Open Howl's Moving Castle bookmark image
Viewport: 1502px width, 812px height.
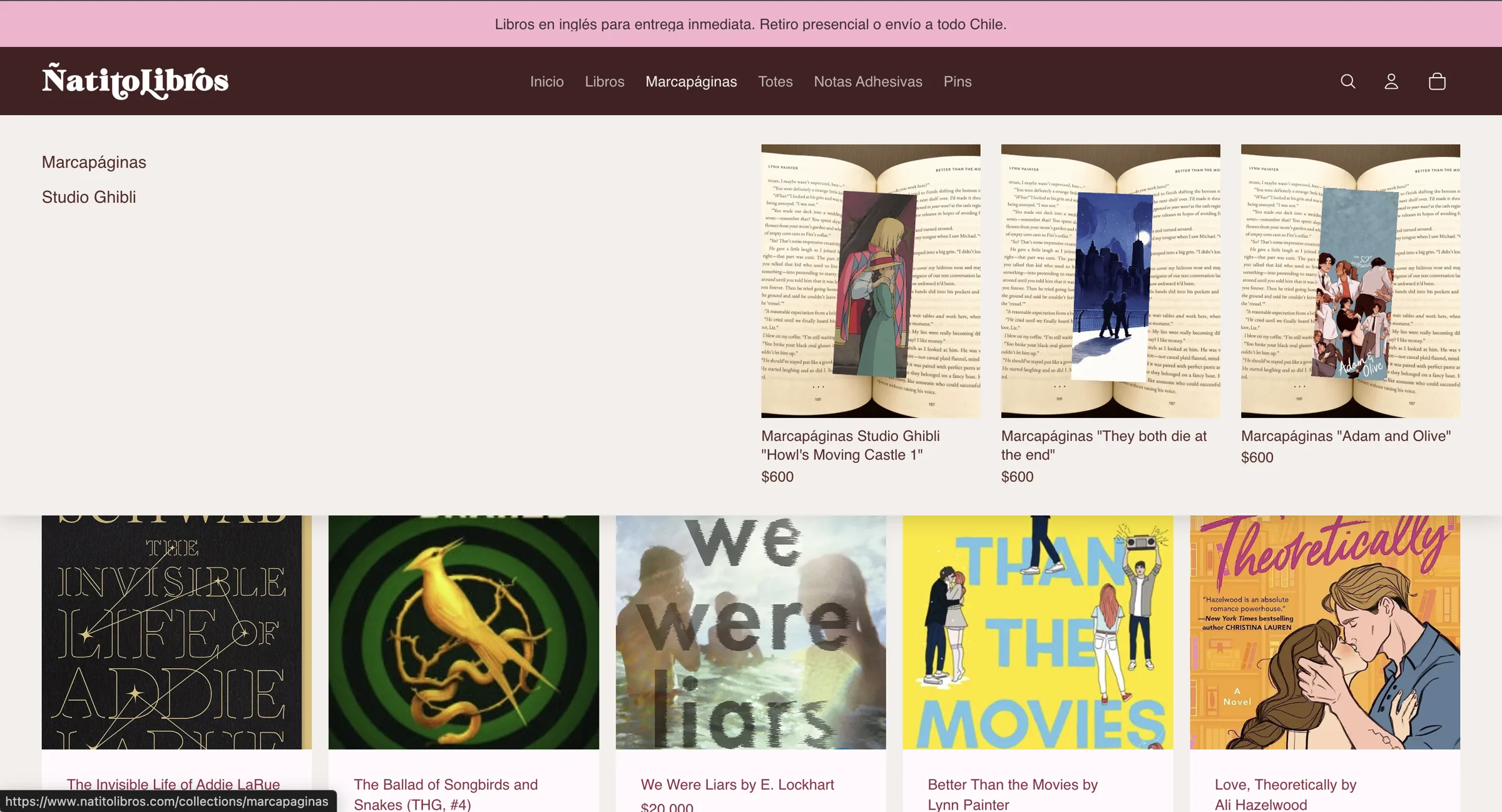pos(871,281)
